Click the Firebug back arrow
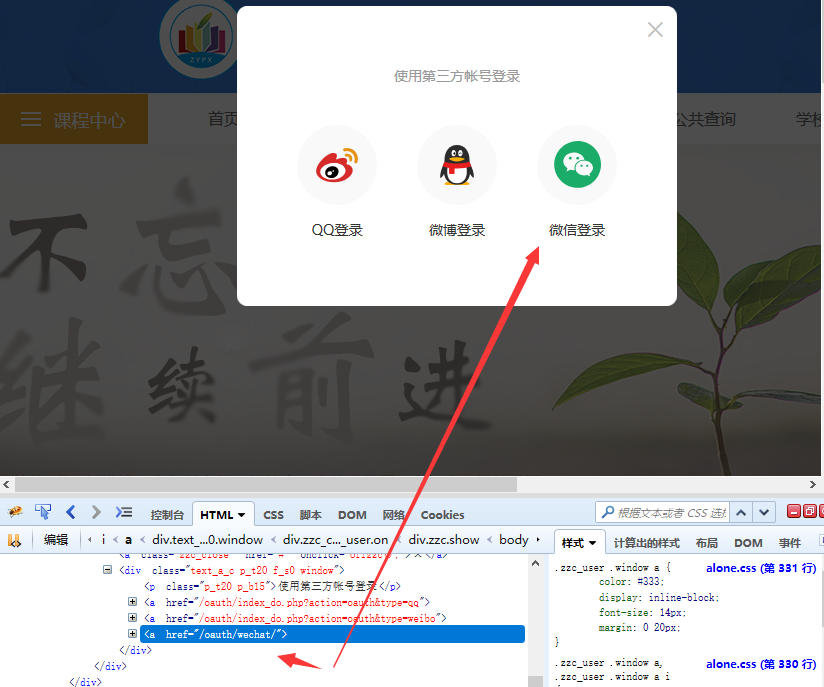The height and width of the screenshot is (687, 824). click(x=70, y=513)
